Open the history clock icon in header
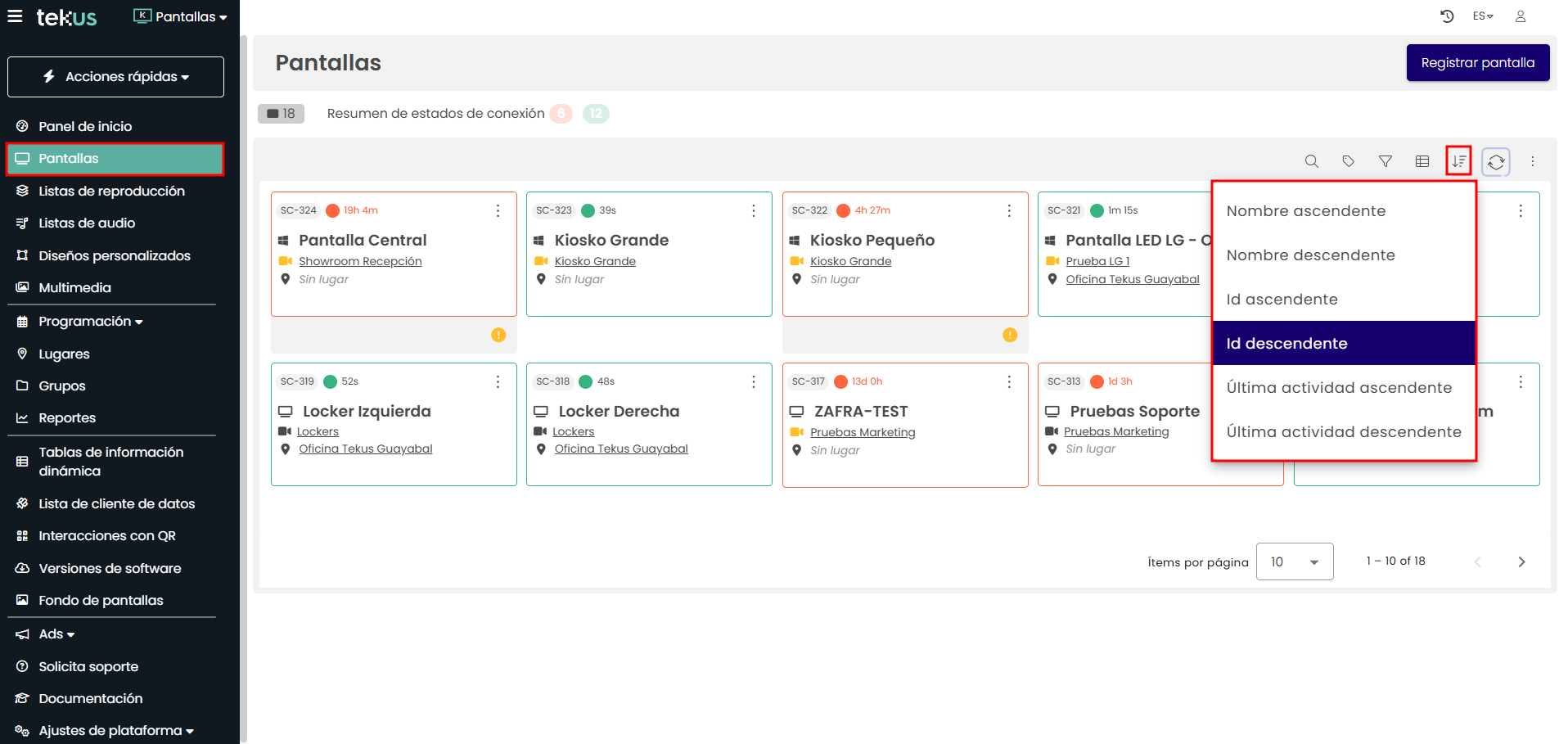Screen dimensions: 1568x744 (x=1447, y=16)
